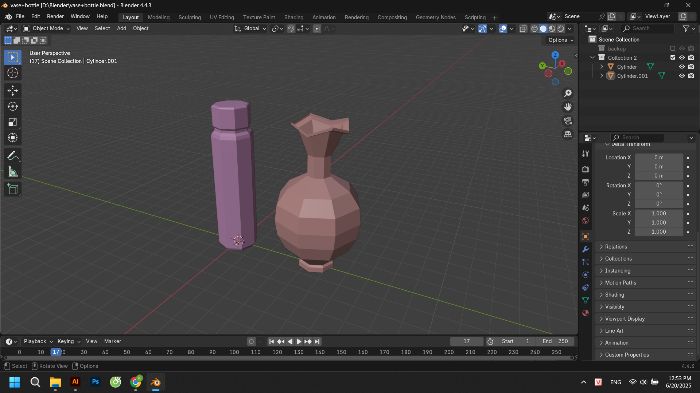
Task: Toggle viewport gizmos button
Action: pos(483,29)
